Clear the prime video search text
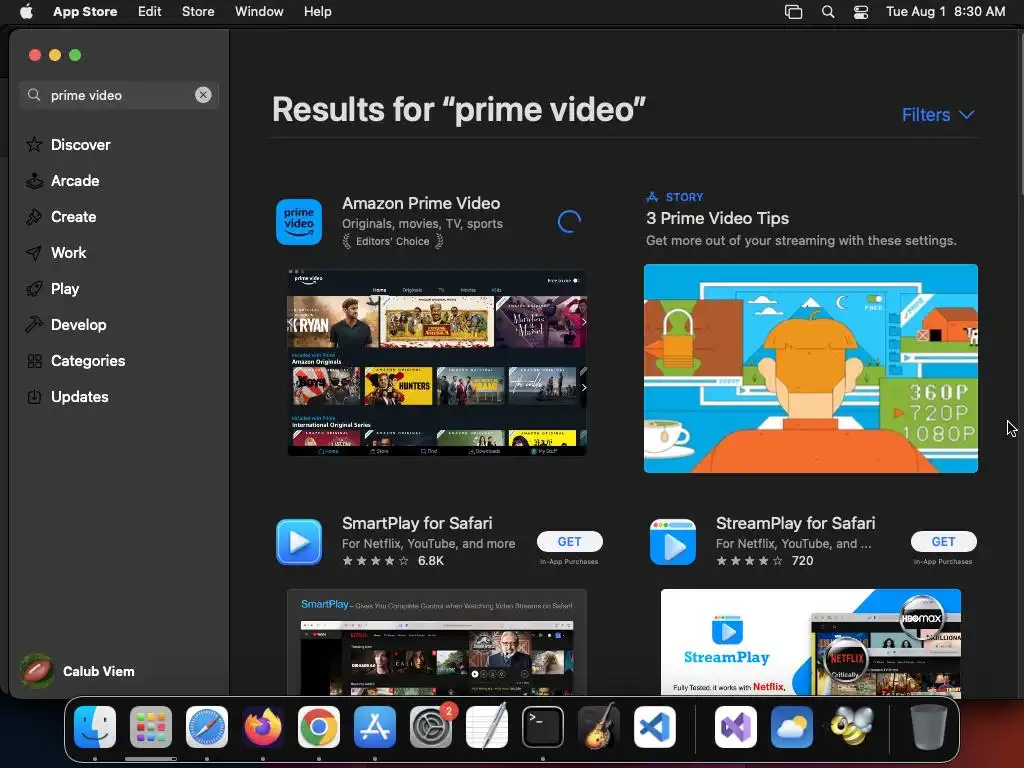 [203, 95]
